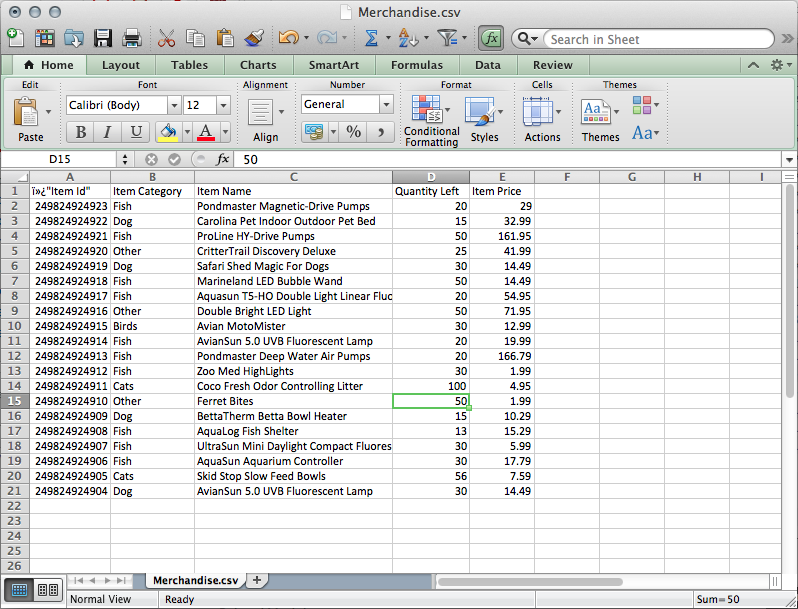Switch to the SmartArt tab
This screenshot has height=609, width=798.
point(334,65)
